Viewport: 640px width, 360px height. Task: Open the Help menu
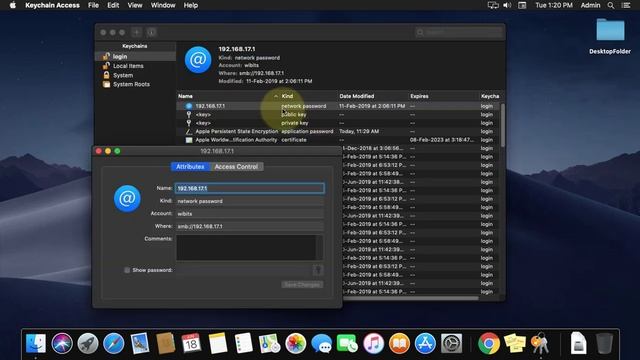tap(191, 5)
